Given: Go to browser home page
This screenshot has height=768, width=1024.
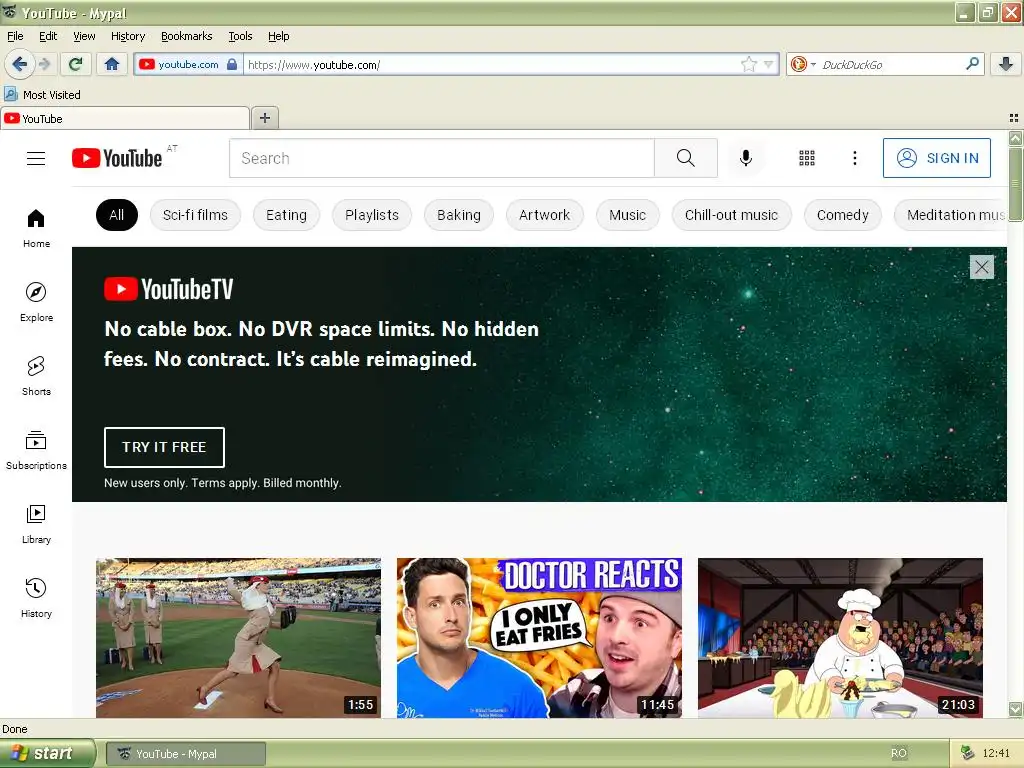Looking at the screenshot, I should (112, 64).
